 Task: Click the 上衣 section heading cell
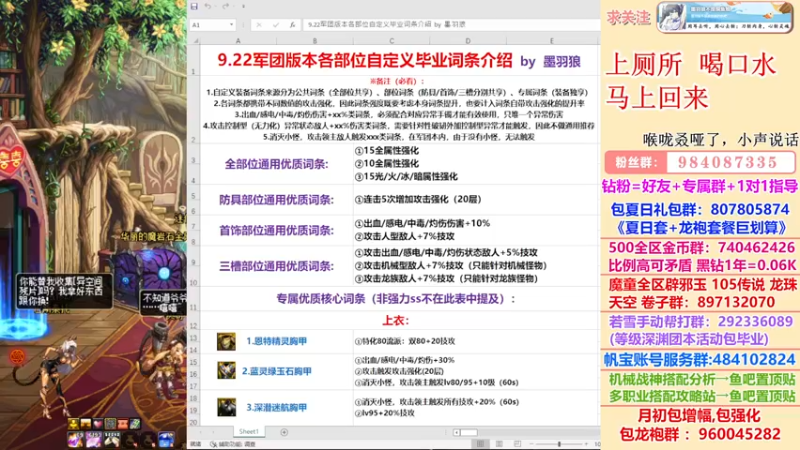pos(396,320)
